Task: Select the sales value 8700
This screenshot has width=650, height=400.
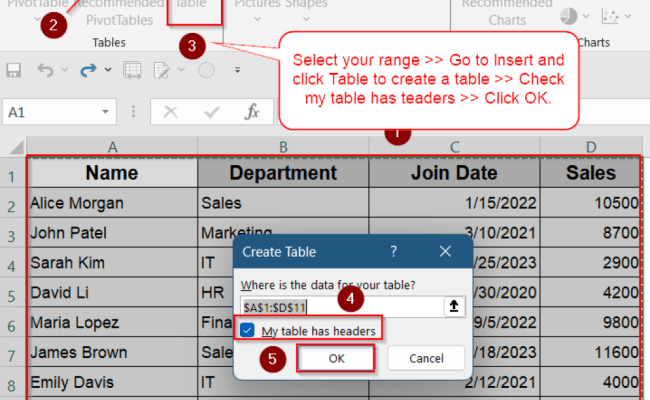Action: (590, 233)
